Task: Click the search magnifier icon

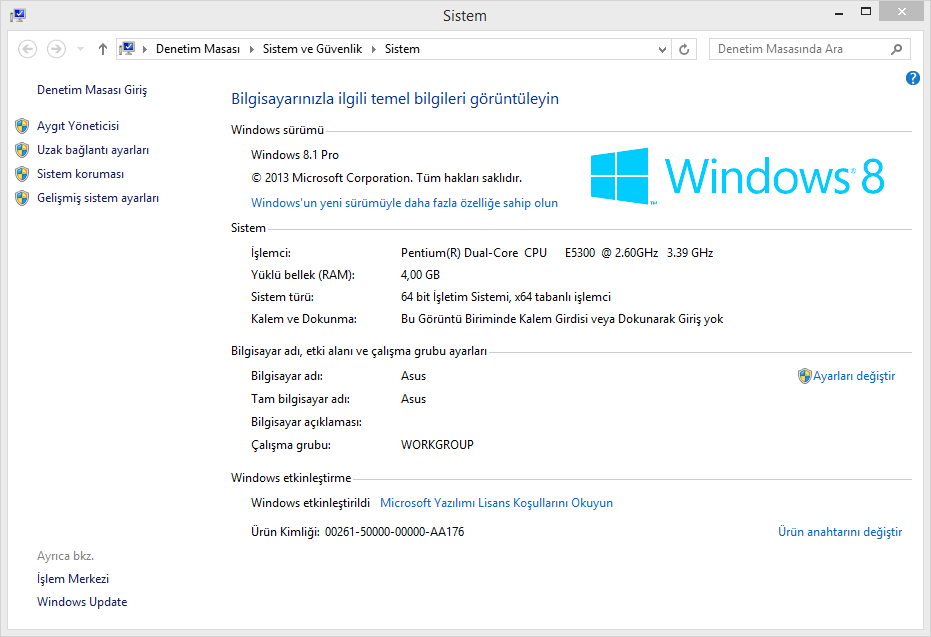Action: [x=897, y=49]
